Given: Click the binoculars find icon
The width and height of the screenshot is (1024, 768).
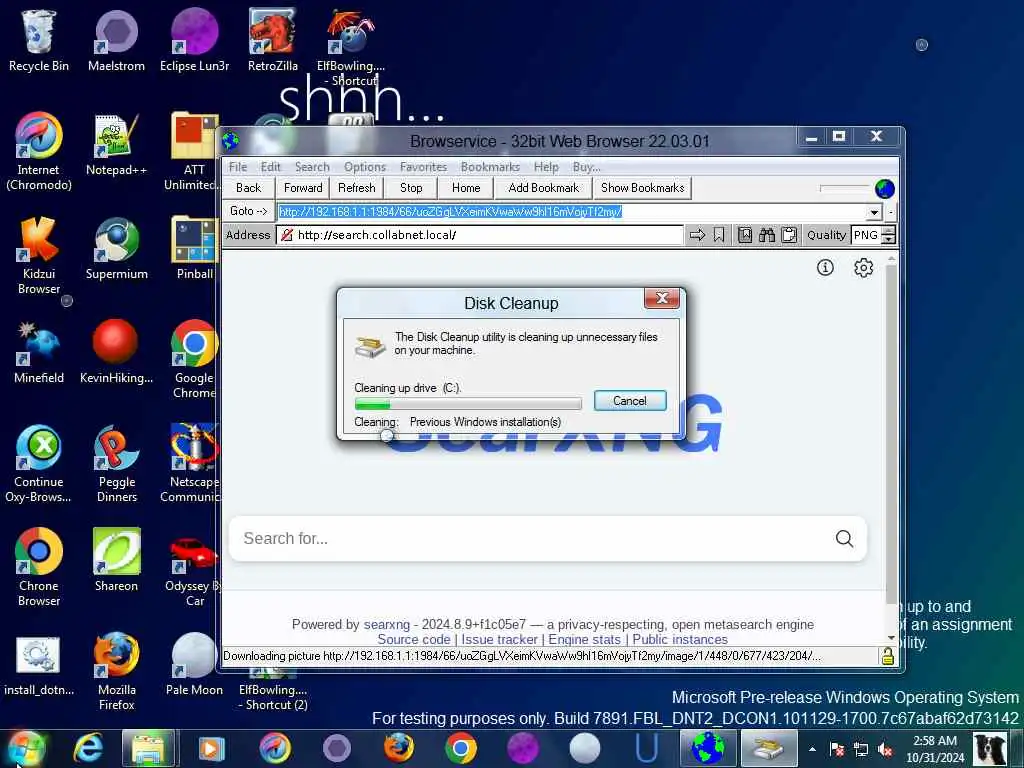Looking at the screenshot, I should (767, 235).
